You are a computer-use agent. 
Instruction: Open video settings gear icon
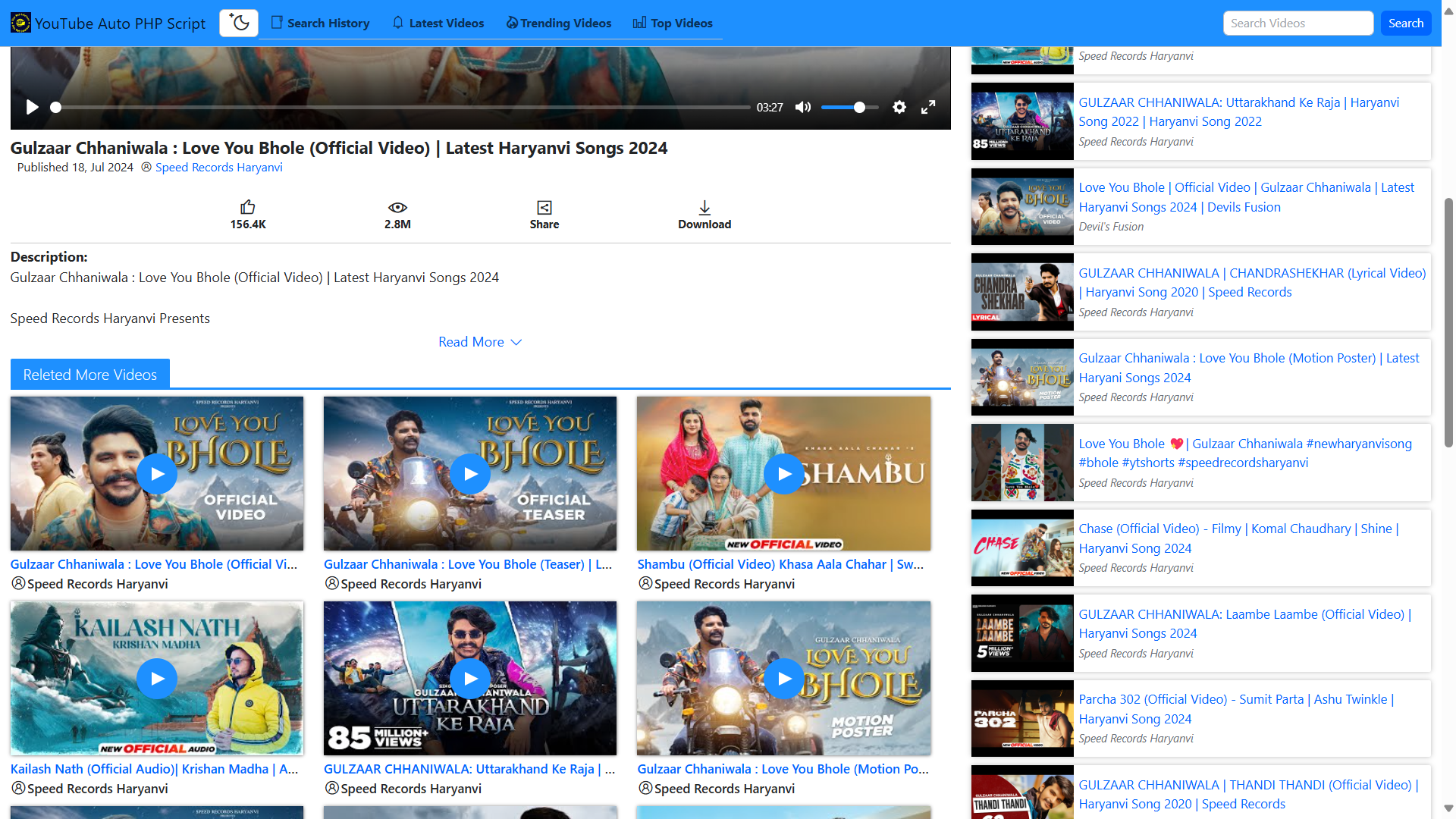(x=899, y=108)
